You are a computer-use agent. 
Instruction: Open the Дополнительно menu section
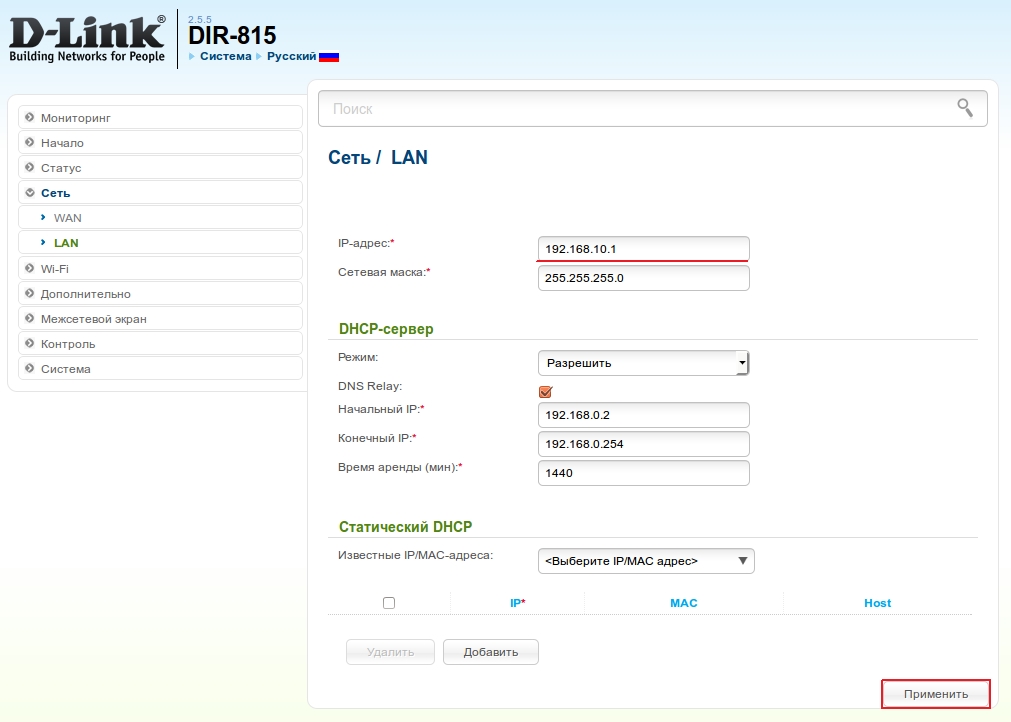tap(85, 294)
